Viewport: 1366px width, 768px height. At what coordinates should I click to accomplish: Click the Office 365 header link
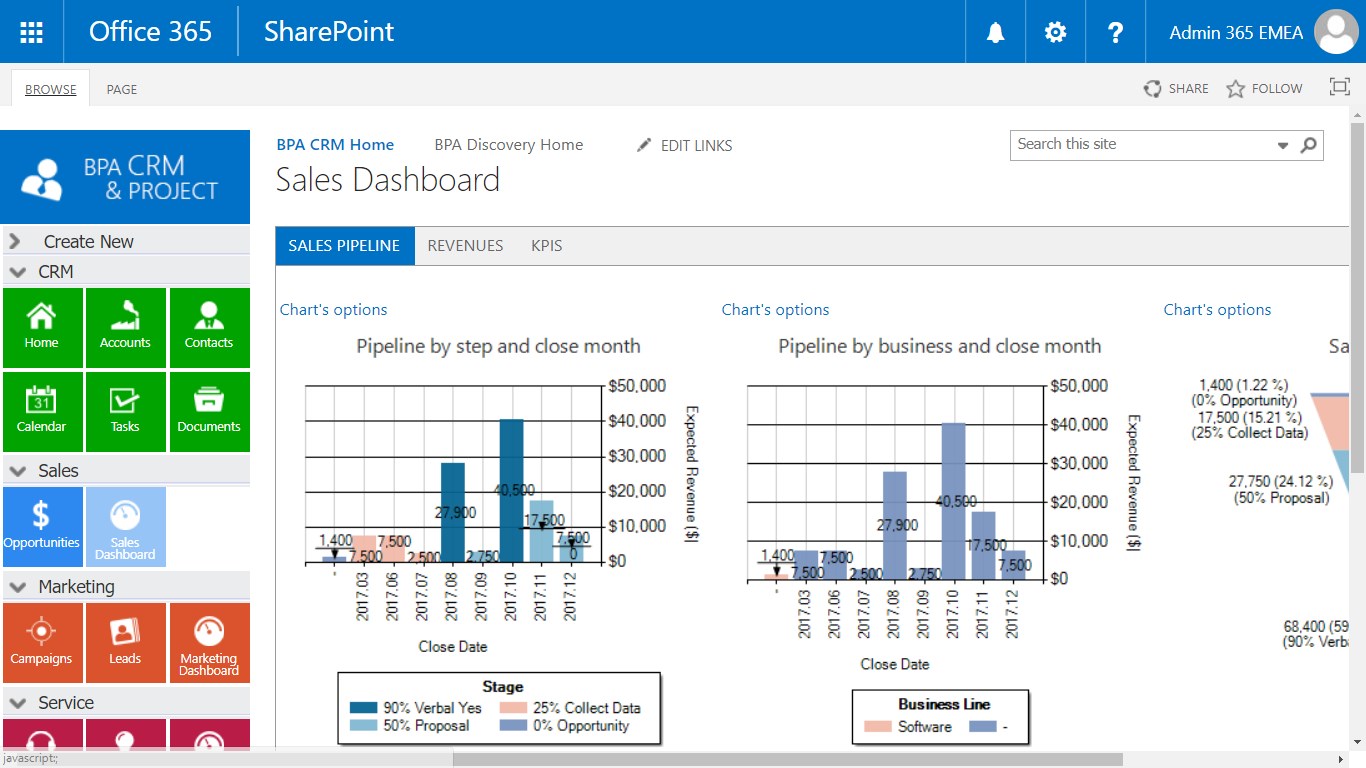[x=151, y=32]
